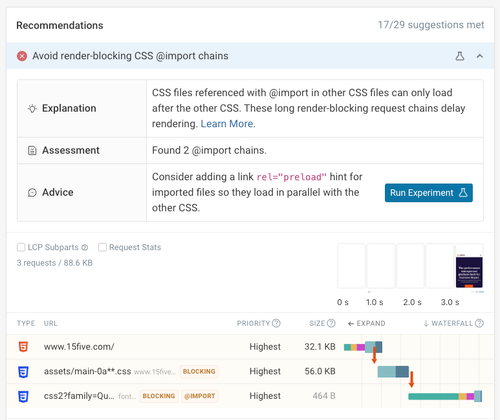Image resolution: width=500 pixels, height=420 pixels.
Task: Click the 56.0 KB size value
Action: coord(320,371)
